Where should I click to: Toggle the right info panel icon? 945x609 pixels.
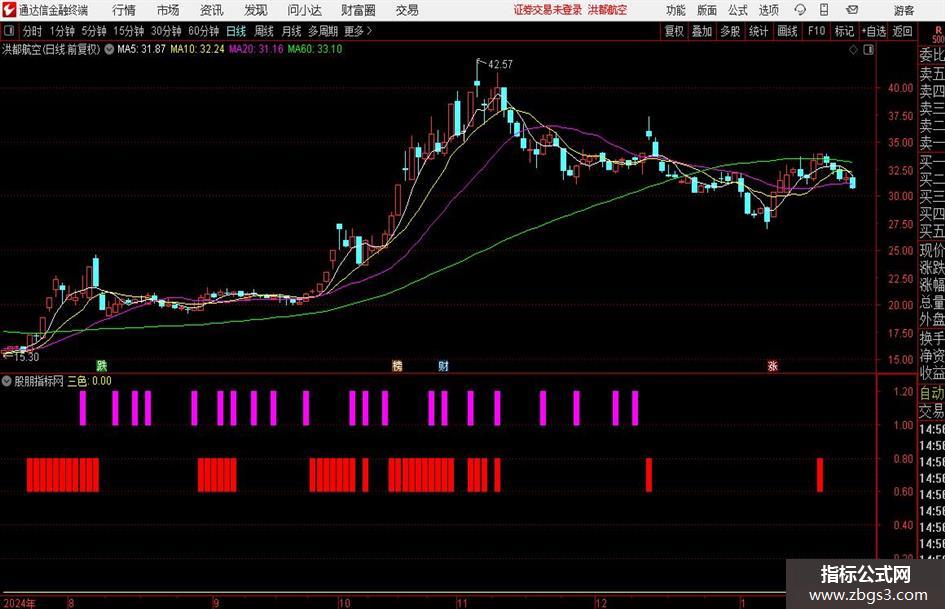868,50
